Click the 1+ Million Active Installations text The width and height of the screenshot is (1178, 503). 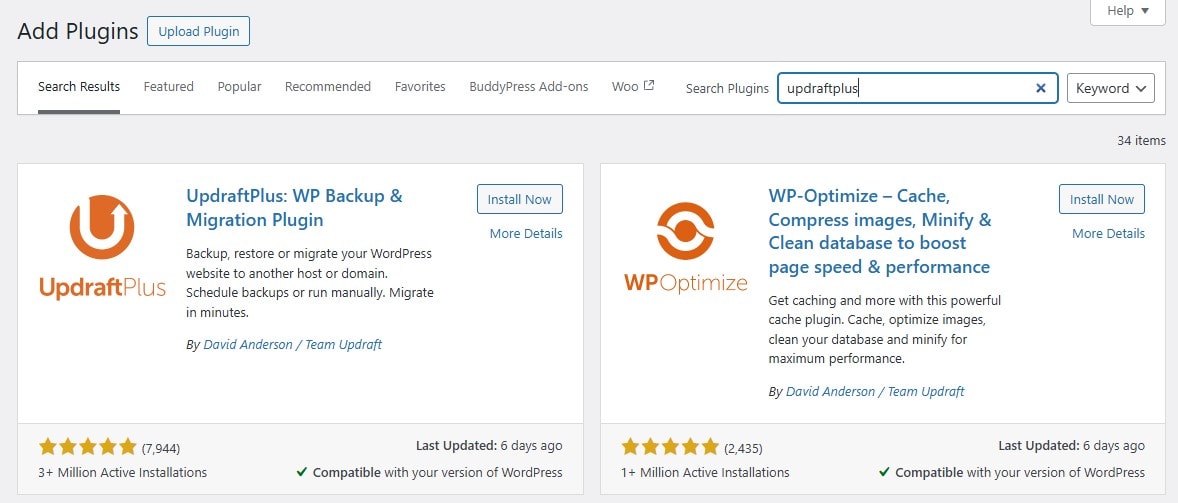coord(705,472)
